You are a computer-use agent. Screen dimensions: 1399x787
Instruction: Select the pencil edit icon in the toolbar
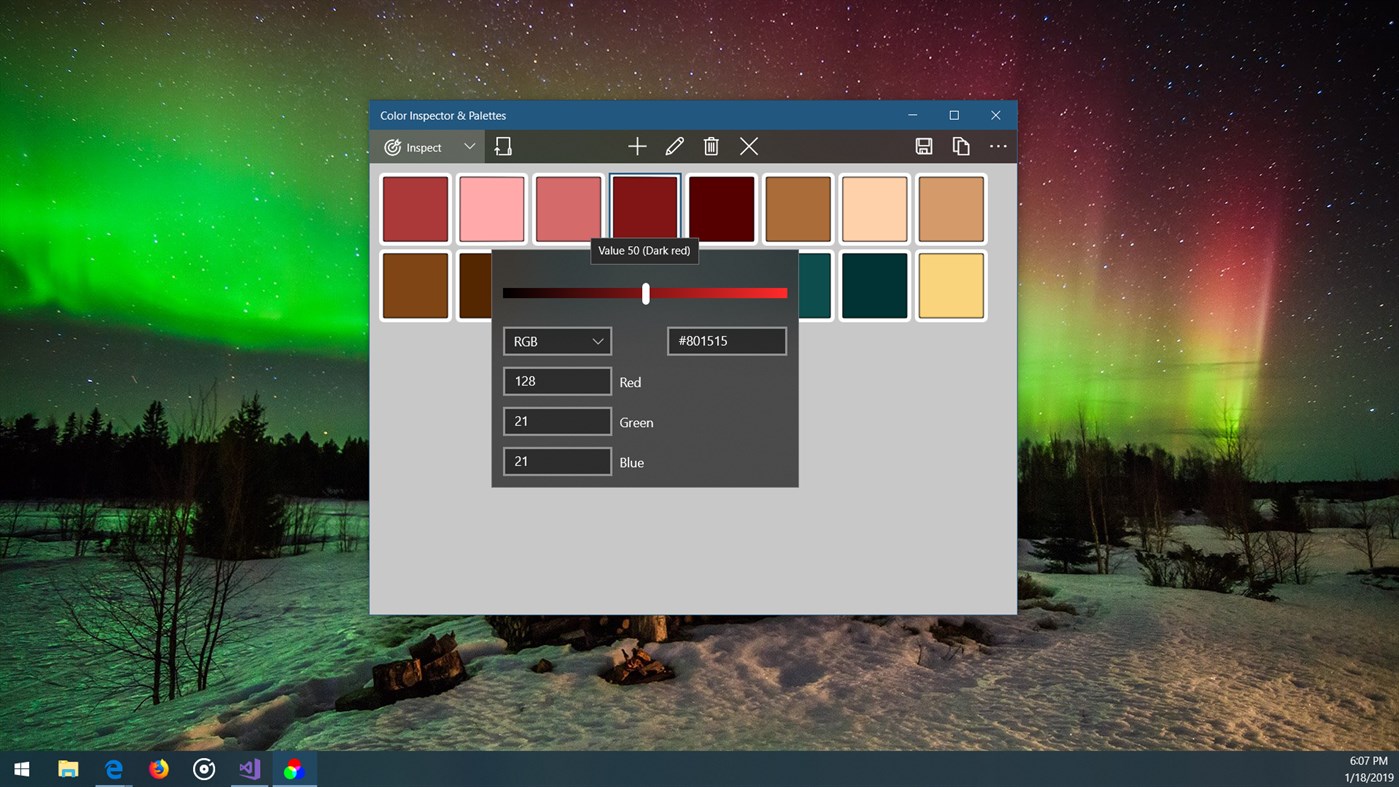click(674, 146)
